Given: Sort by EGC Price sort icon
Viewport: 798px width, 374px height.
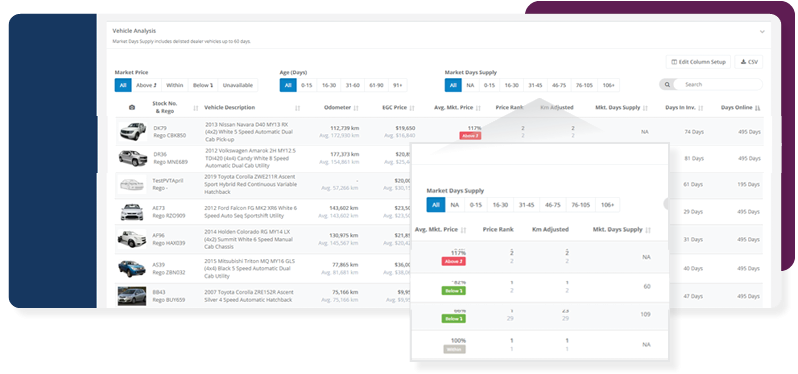Looking at the screenshot, I should click(x=412, y=108).
